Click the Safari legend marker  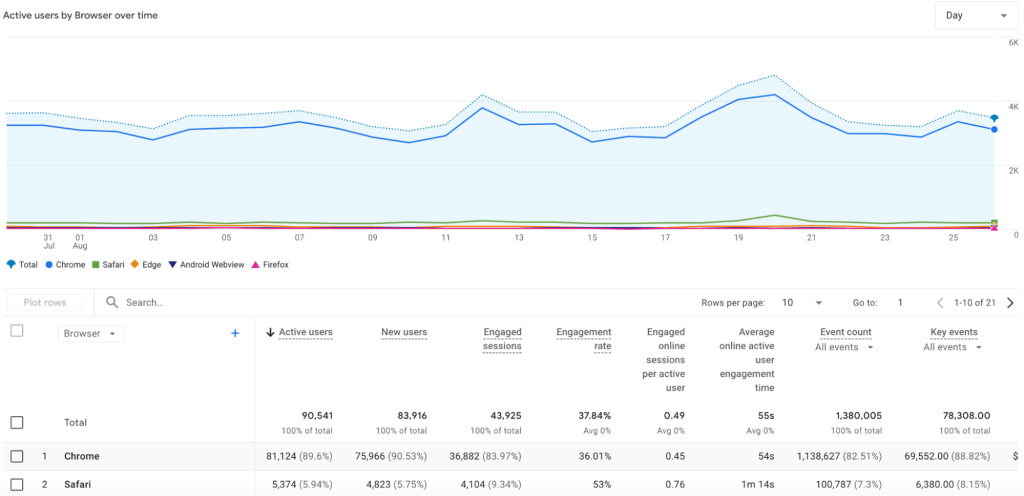94,264
